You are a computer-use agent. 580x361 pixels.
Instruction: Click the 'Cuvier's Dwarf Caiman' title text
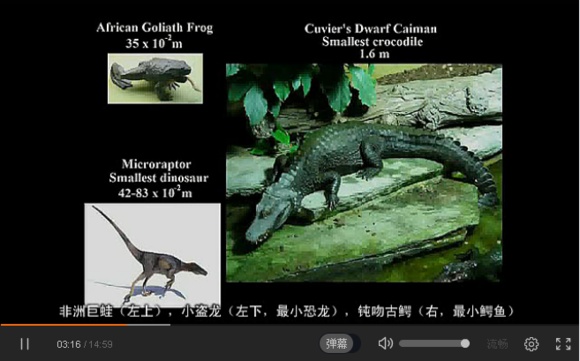pyautogui.click(x=371, y=28)
